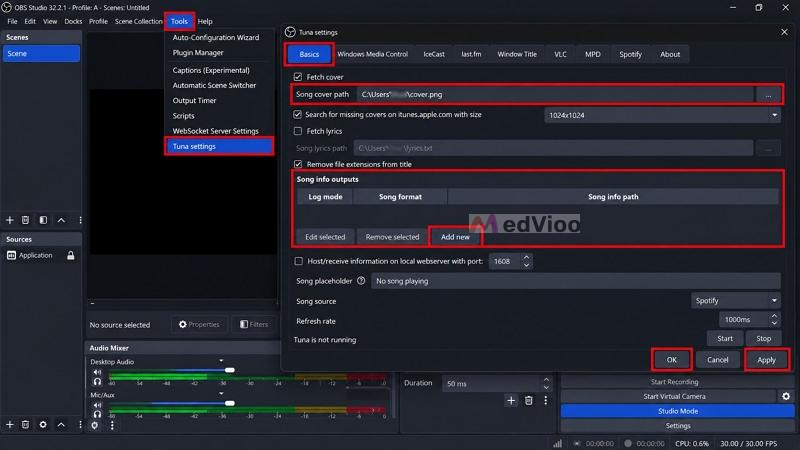The width and height of the screenshot is (800, 450).
Task: Delete source with Sources panel trash icon
Action: pyautogui.click(x=25, y=424)
